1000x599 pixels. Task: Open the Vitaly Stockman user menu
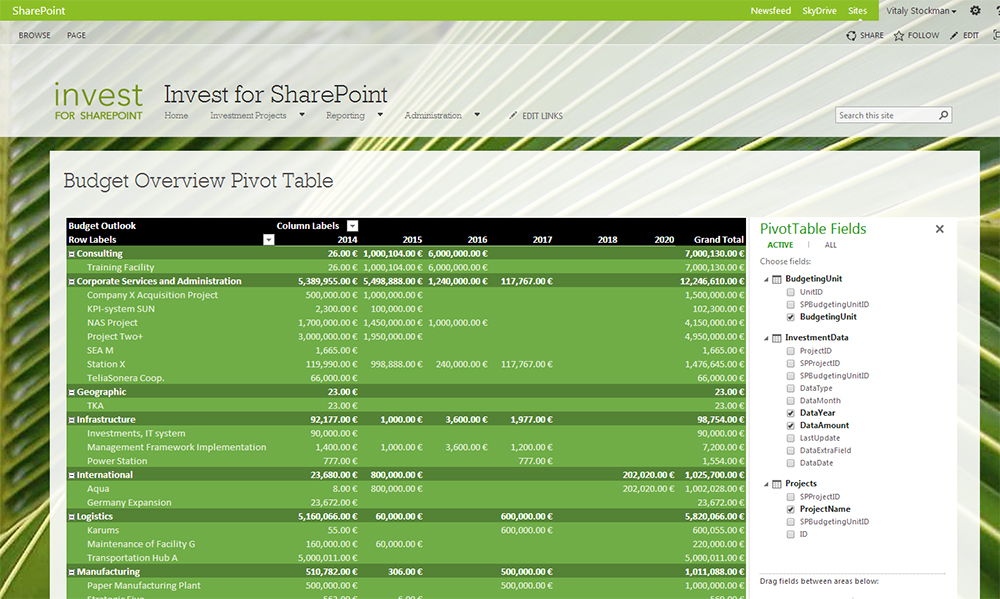(921, 11)
